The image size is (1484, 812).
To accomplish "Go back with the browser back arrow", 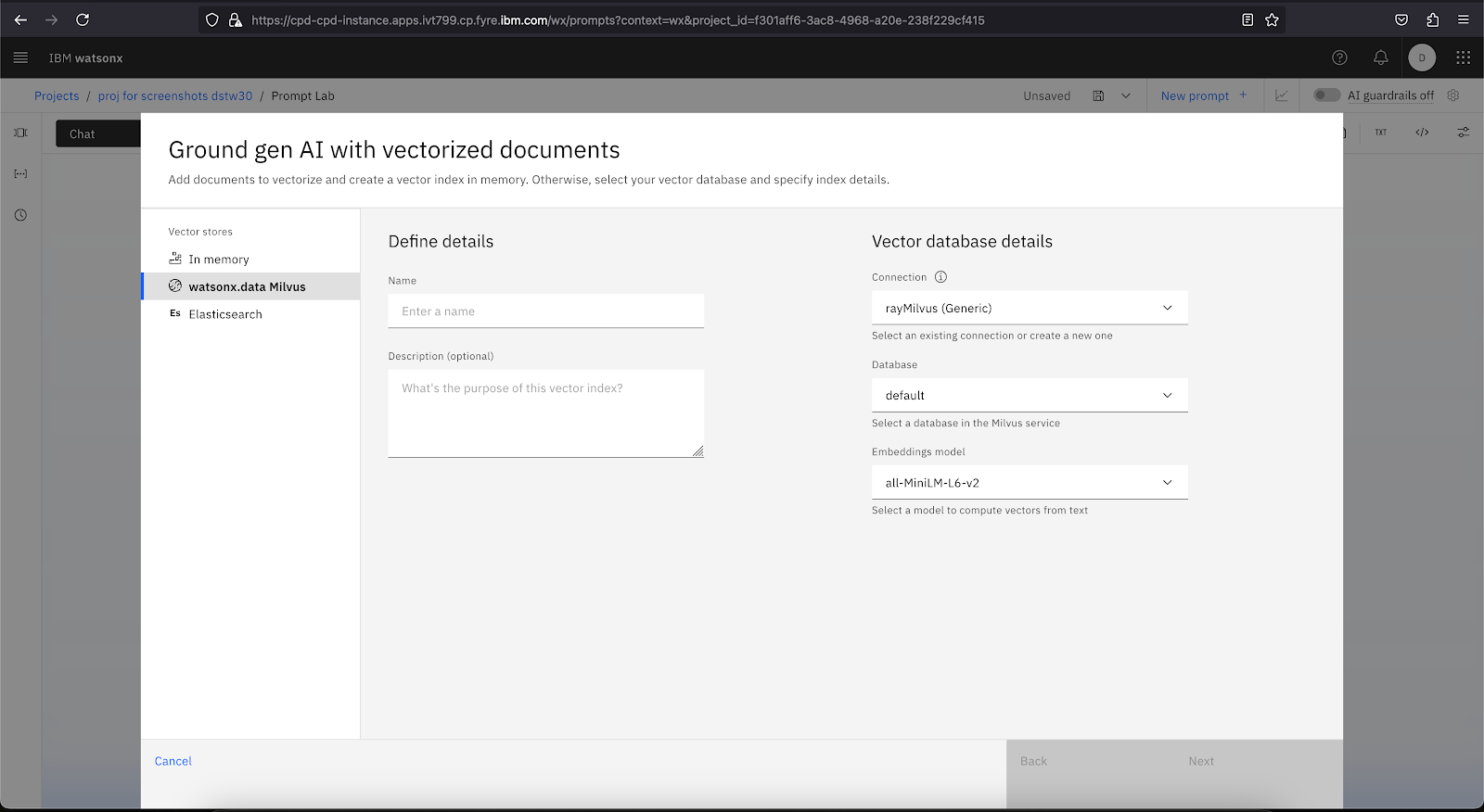I will pos(20,19).
